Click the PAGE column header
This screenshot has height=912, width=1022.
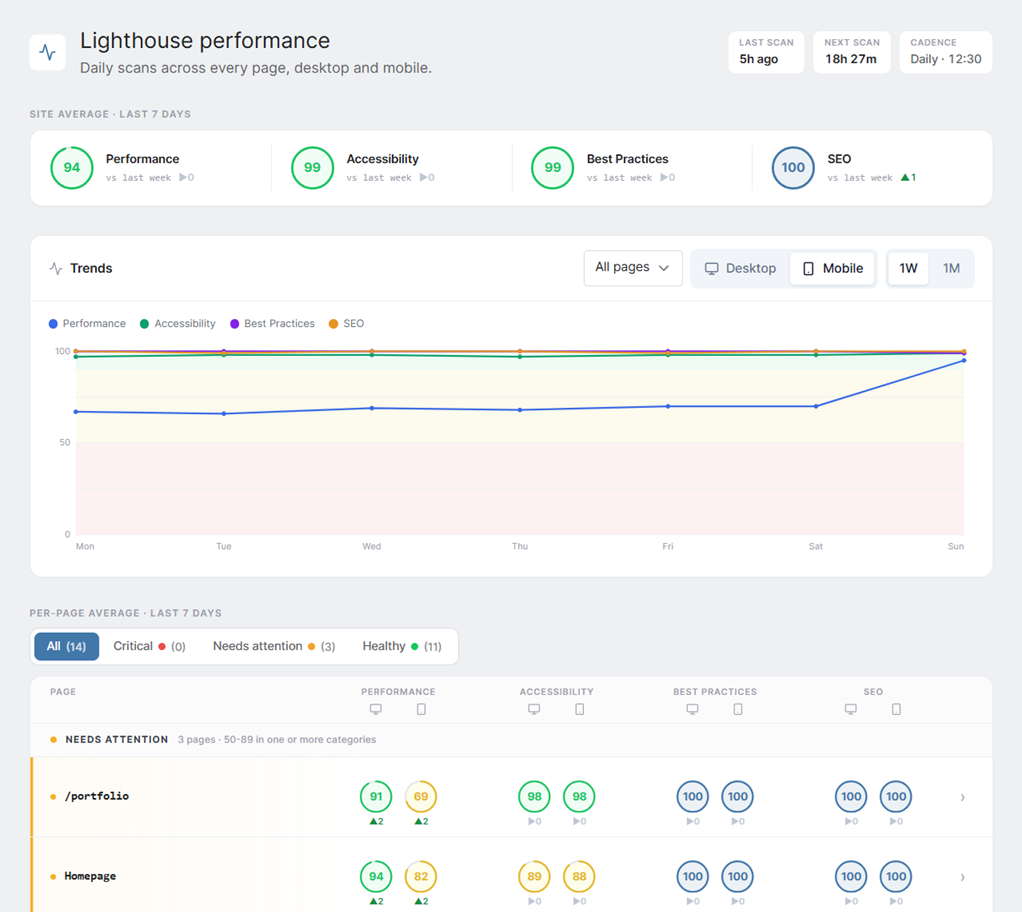pyautogui.click(x=63, y=692)
